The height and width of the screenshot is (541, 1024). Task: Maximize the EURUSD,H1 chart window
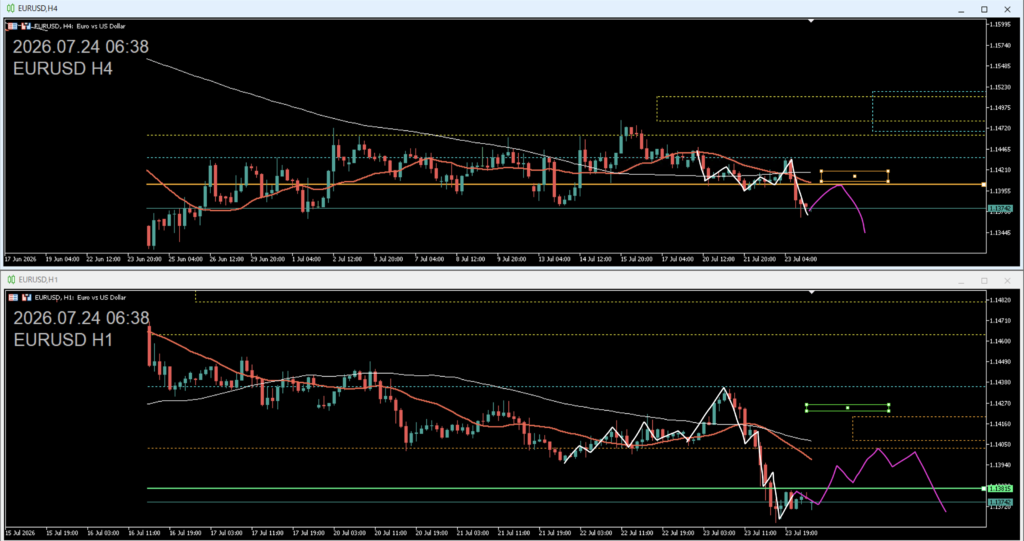point(984,280)
